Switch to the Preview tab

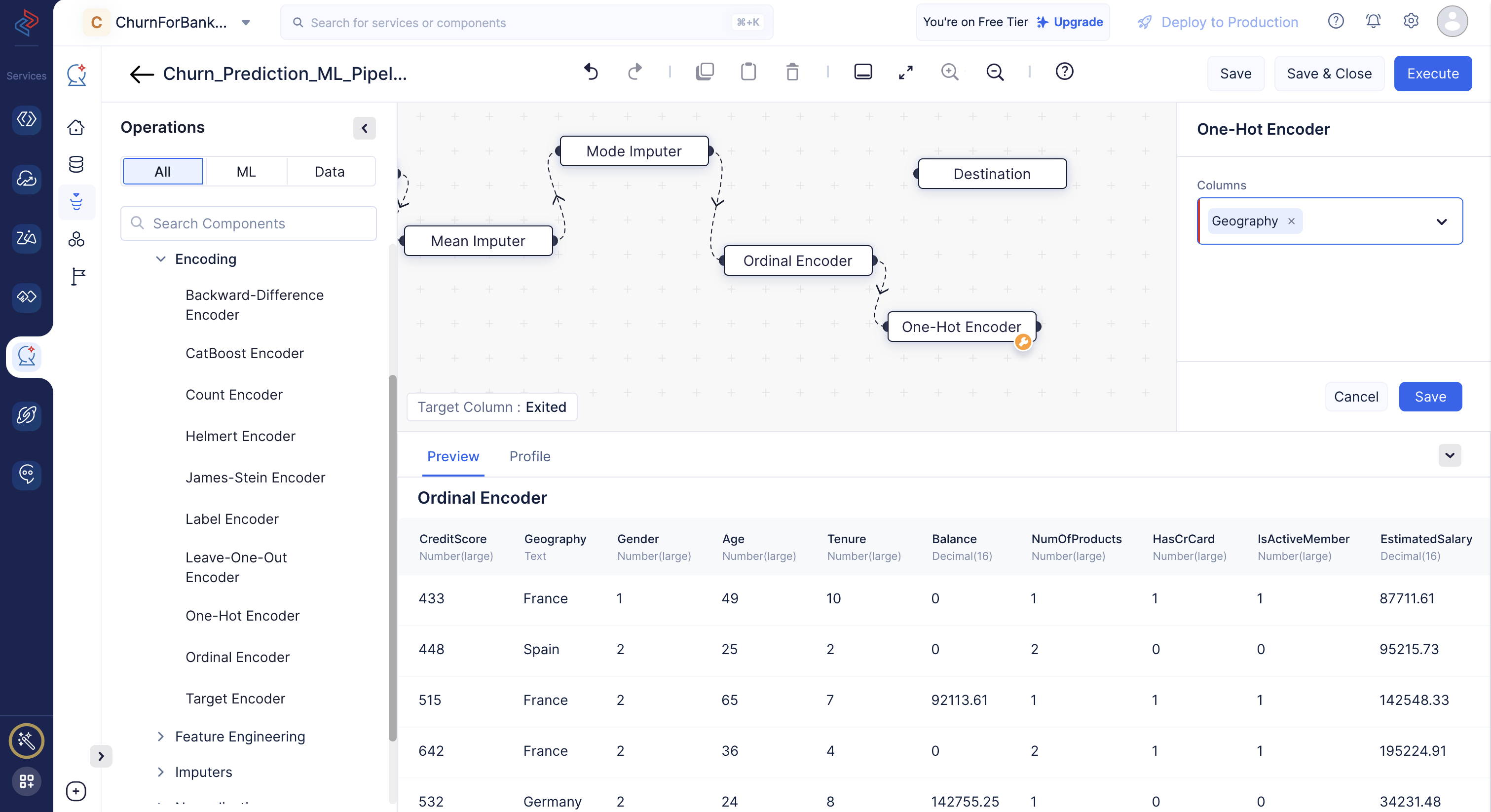click(453, 455)
